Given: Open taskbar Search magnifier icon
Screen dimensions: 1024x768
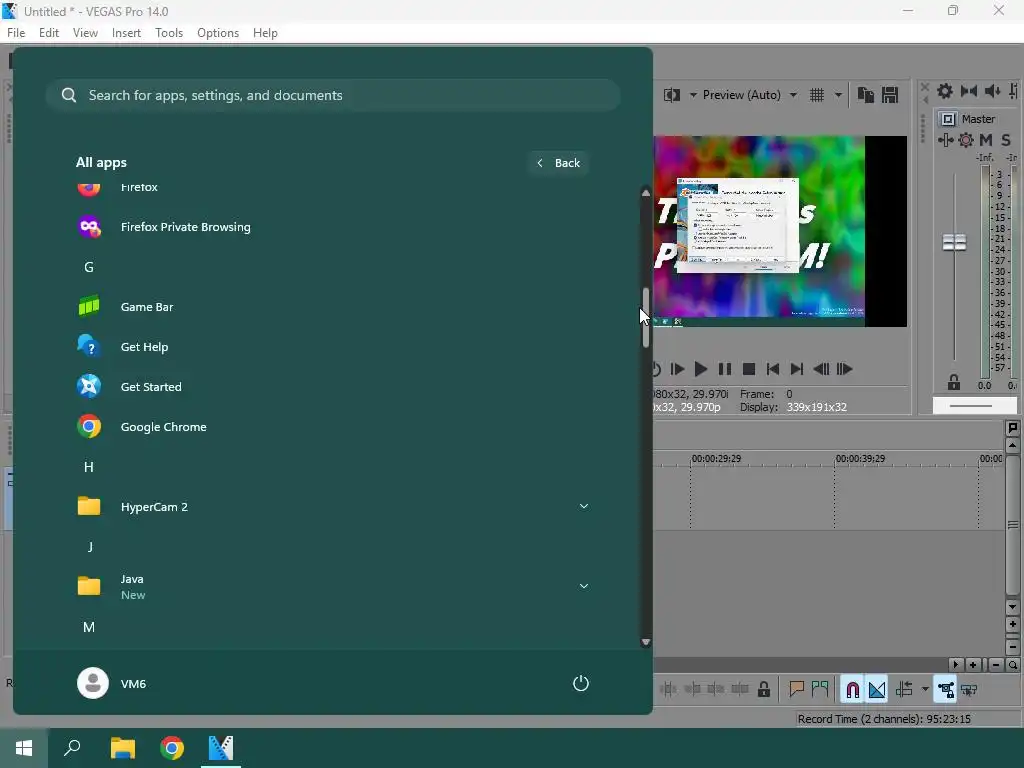Looking at the screenshot, I should [72, 748].
